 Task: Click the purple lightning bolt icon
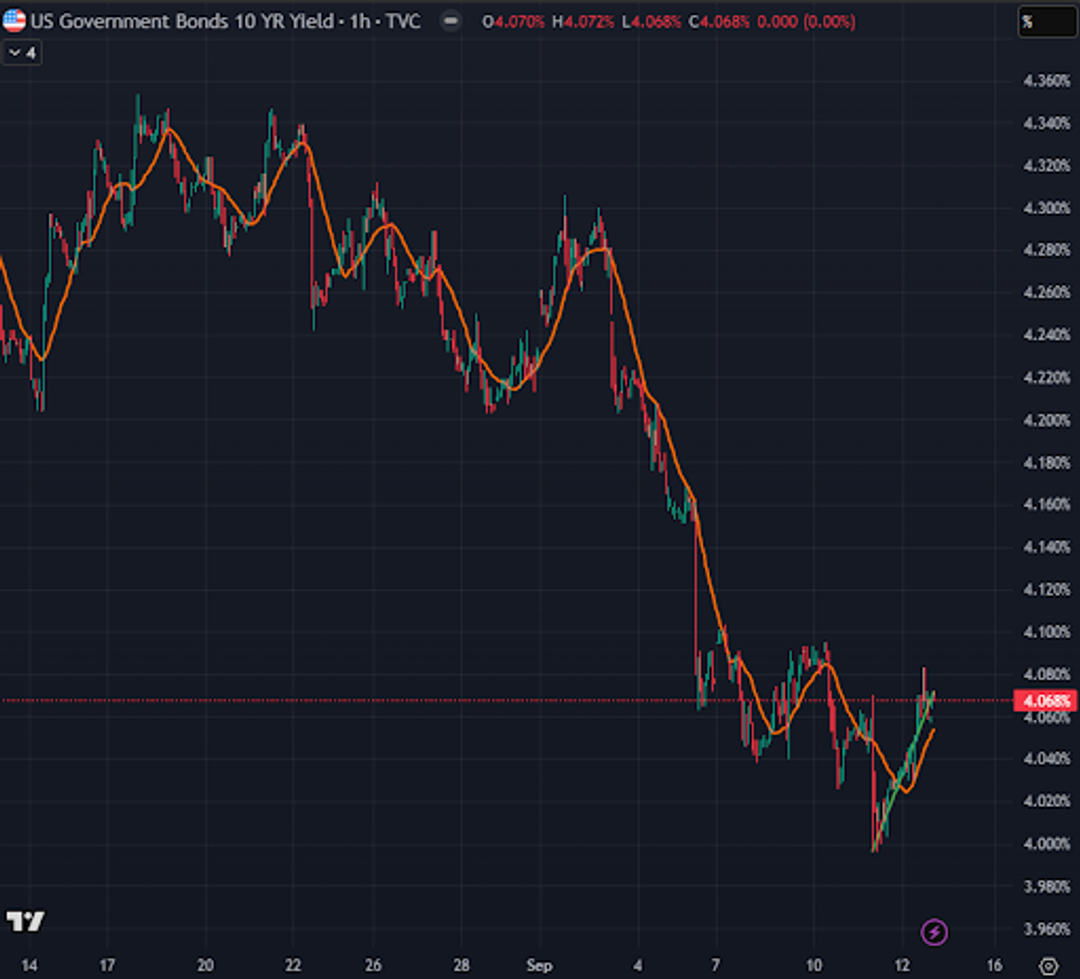point(934,932)
